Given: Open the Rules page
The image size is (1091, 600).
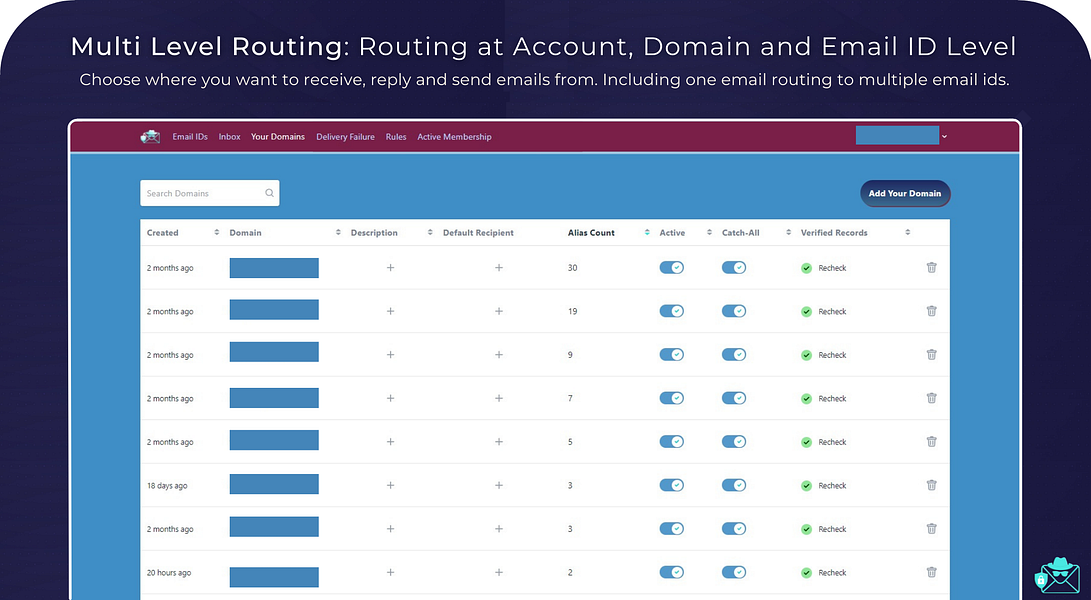Looking at the screenshot, I should [x=396, y=137].
